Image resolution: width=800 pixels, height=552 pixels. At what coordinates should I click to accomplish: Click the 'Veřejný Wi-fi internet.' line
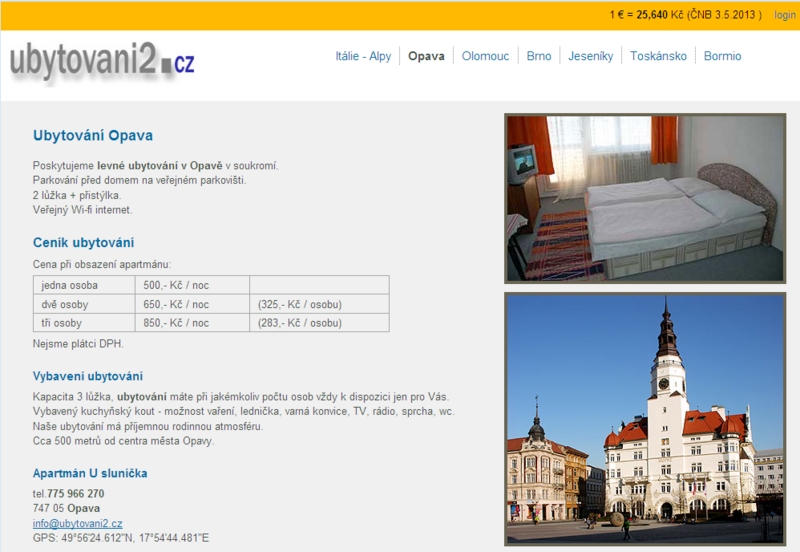[x=83, y=210]
